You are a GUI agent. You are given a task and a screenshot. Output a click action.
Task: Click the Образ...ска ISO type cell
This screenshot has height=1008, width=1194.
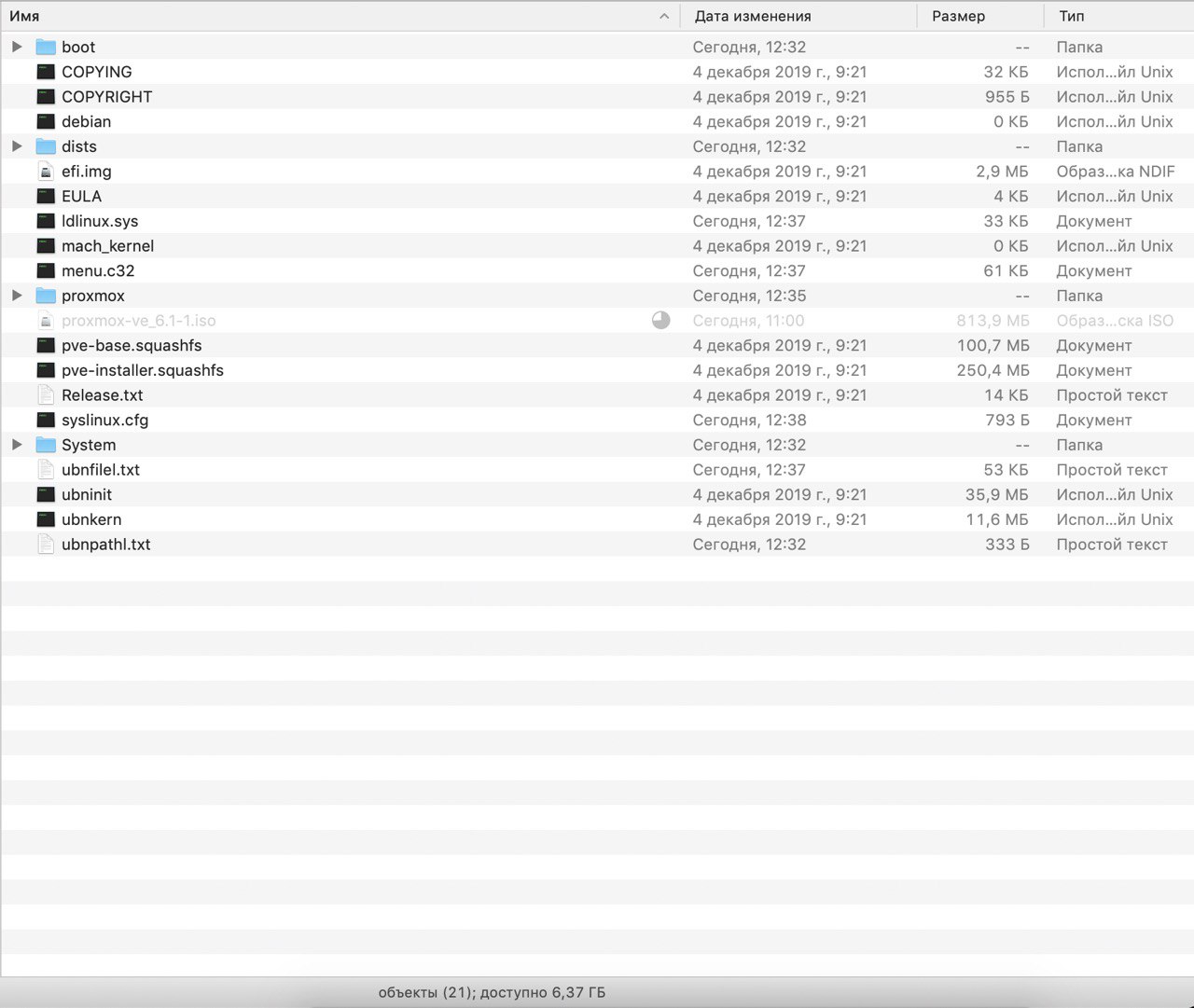[x=1115, y=321]
